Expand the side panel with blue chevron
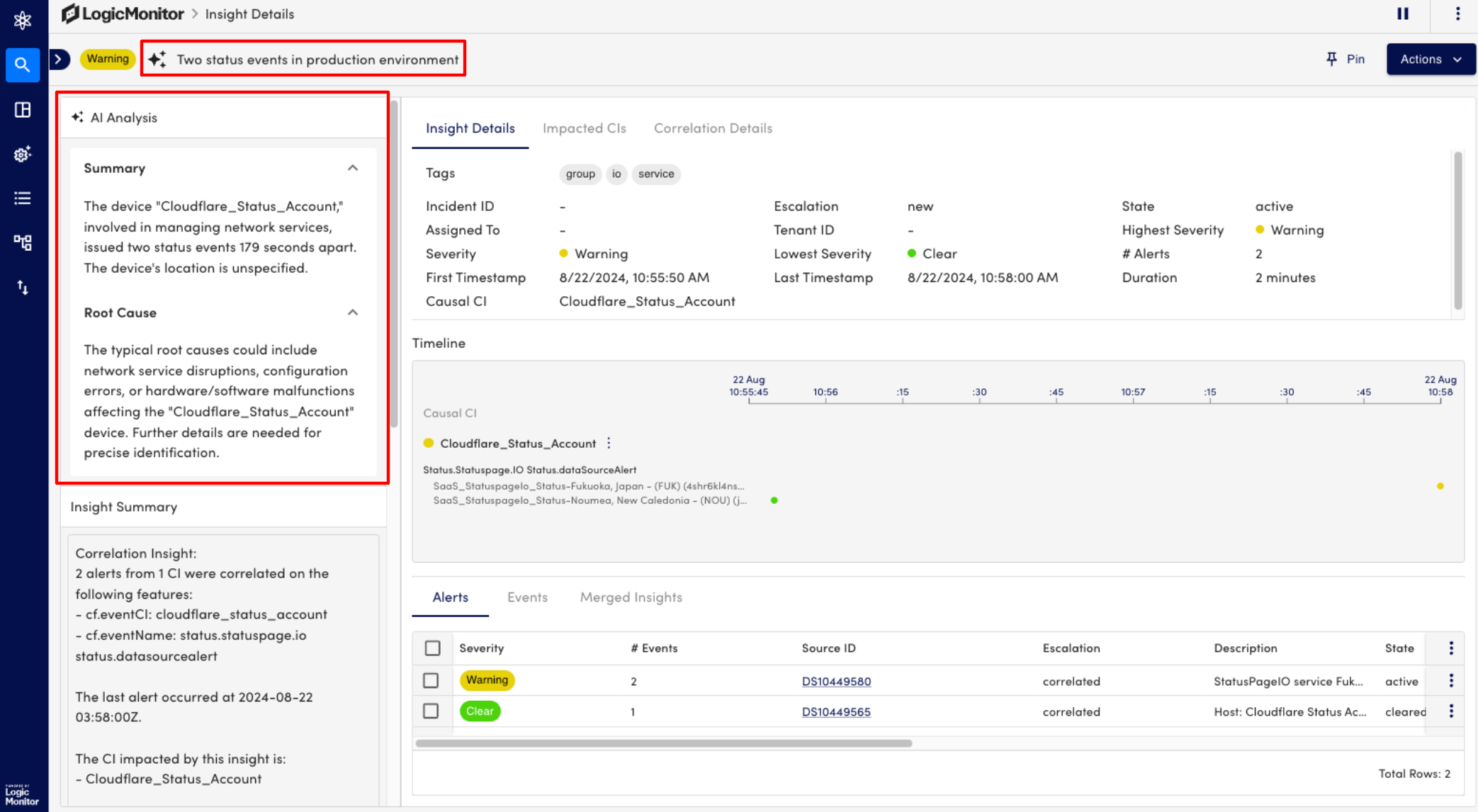1478x812 pixels. 60,59
